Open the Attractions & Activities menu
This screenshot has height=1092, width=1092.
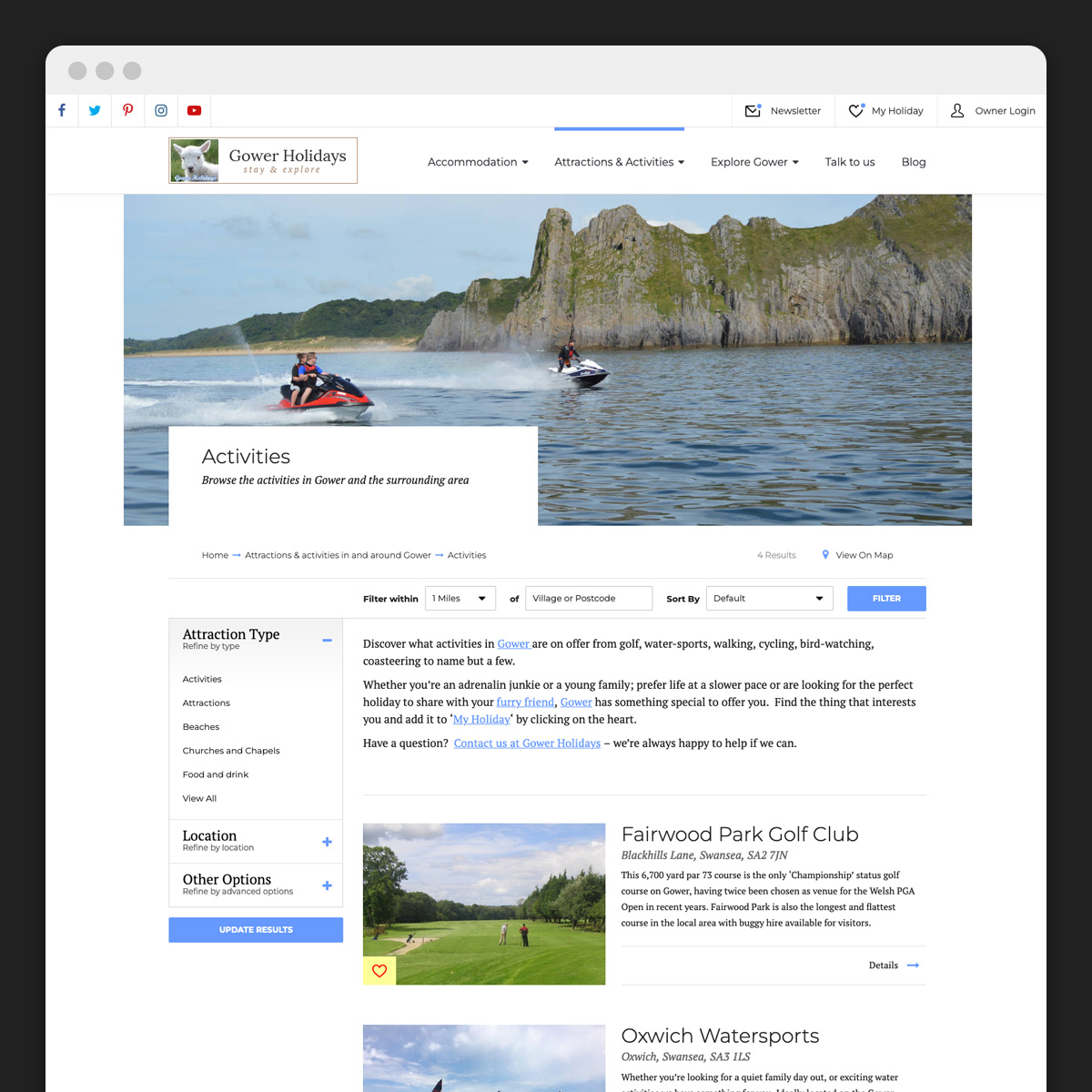click(619, 162)
